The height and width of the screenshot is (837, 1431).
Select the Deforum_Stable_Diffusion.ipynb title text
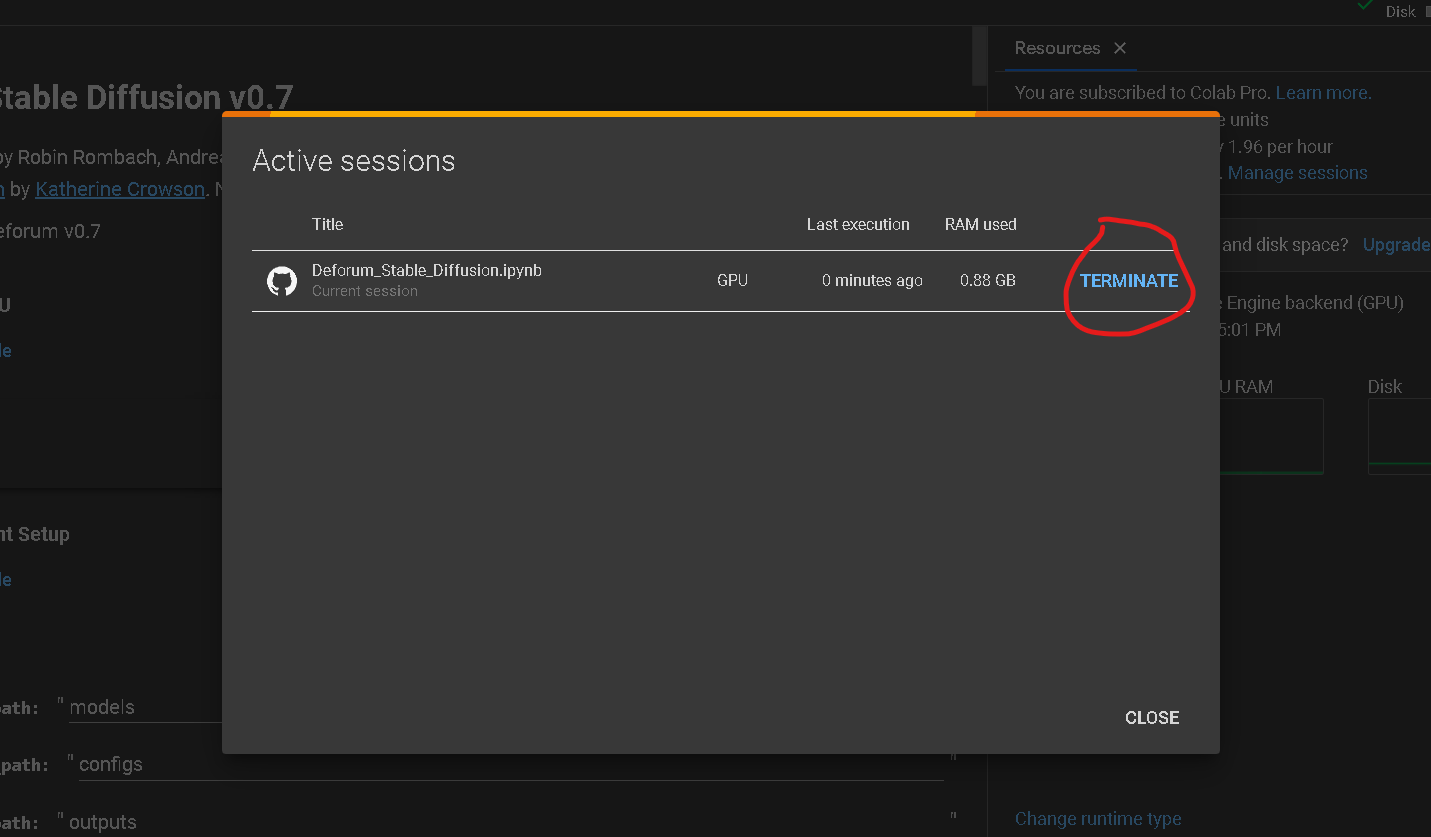pos(427,271)
